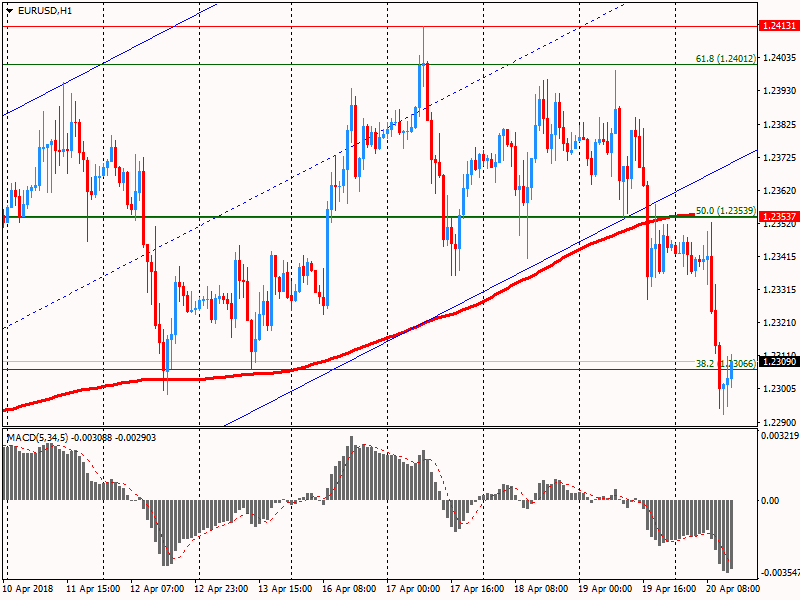Click the black 1.23090 current price tag

[x=777, y=362]
